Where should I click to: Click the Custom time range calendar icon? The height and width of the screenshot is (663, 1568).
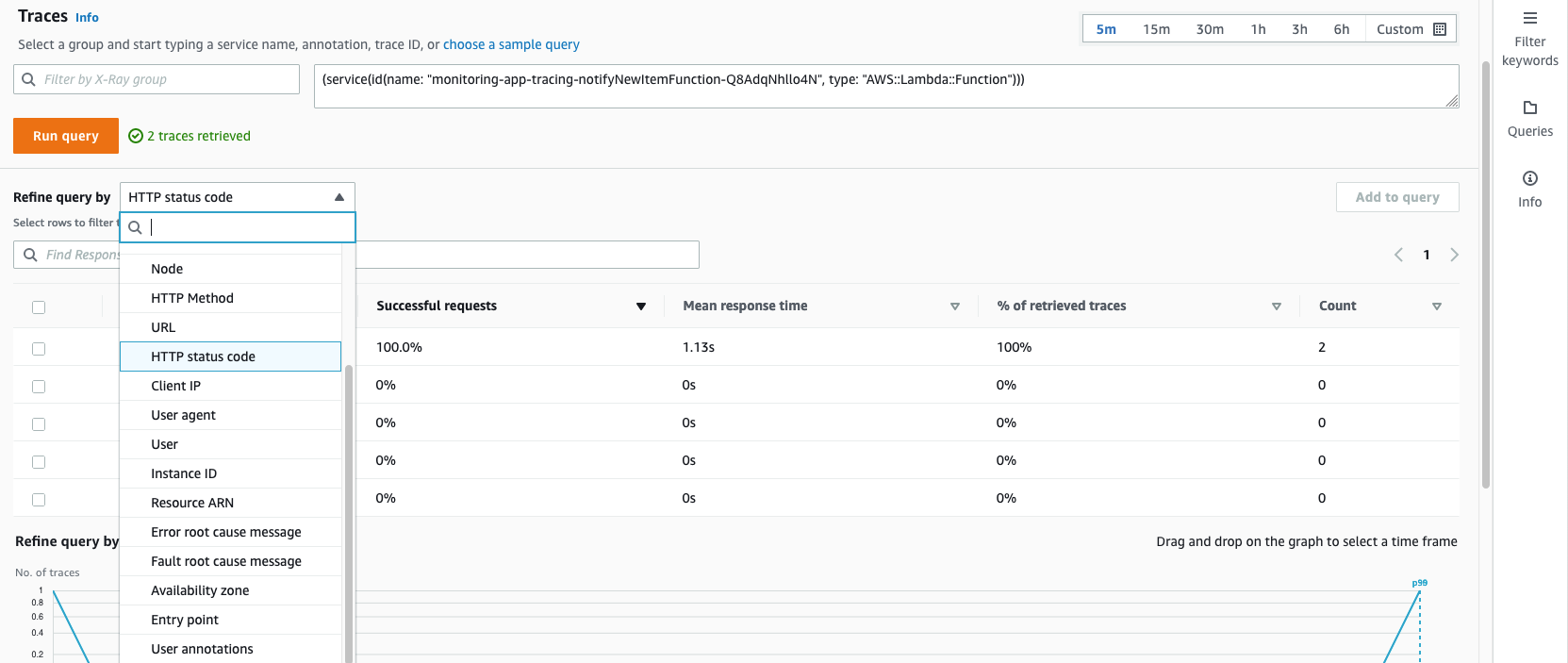point(1439,29)
